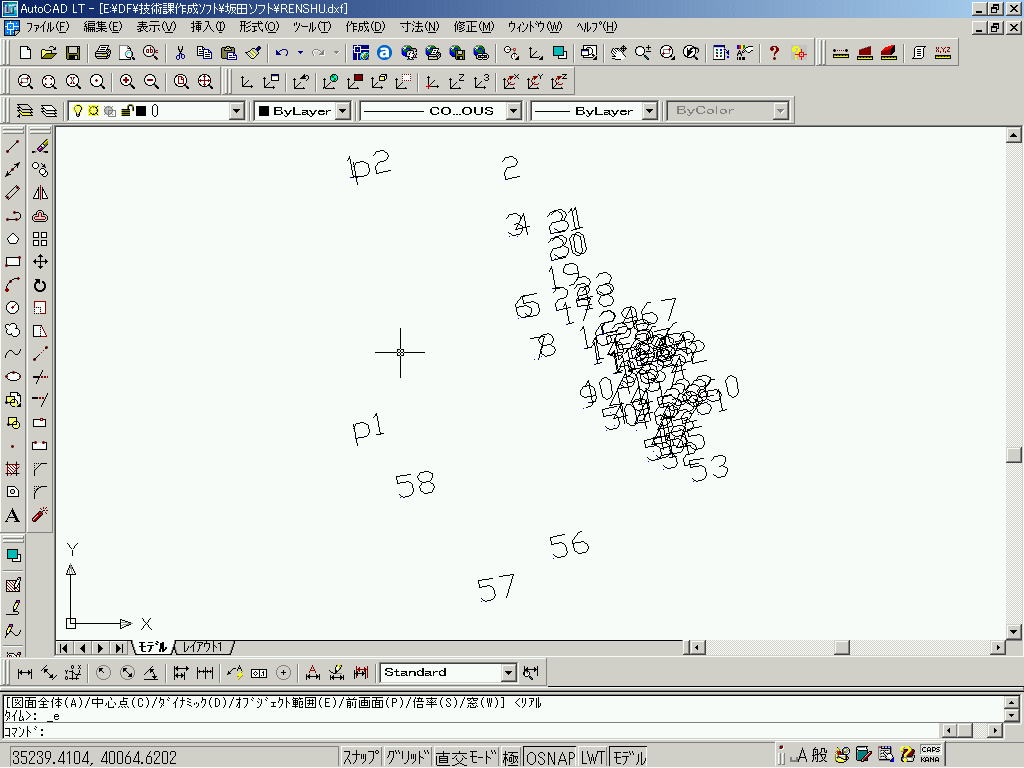Open the ByLayer color dropdown
Screen dimensions: 1024x768
tap(344, 111)
